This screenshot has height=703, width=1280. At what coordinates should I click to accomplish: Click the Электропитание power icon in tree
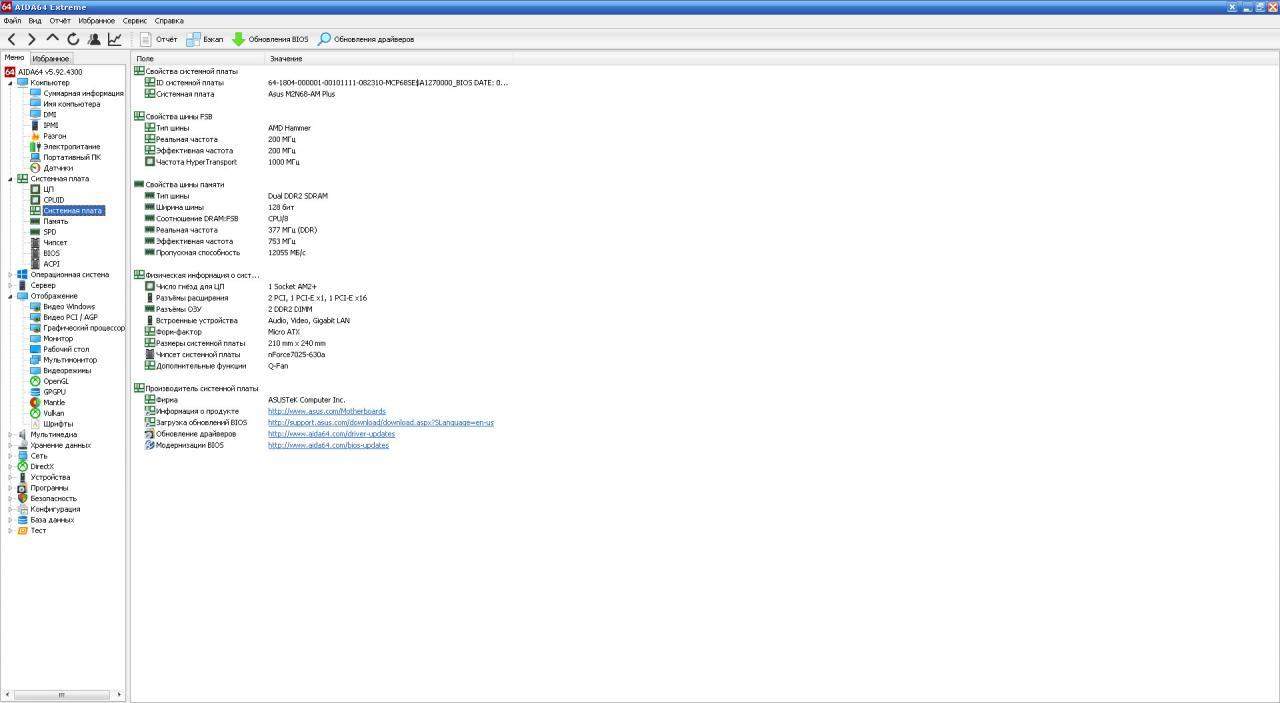[35, 147]
